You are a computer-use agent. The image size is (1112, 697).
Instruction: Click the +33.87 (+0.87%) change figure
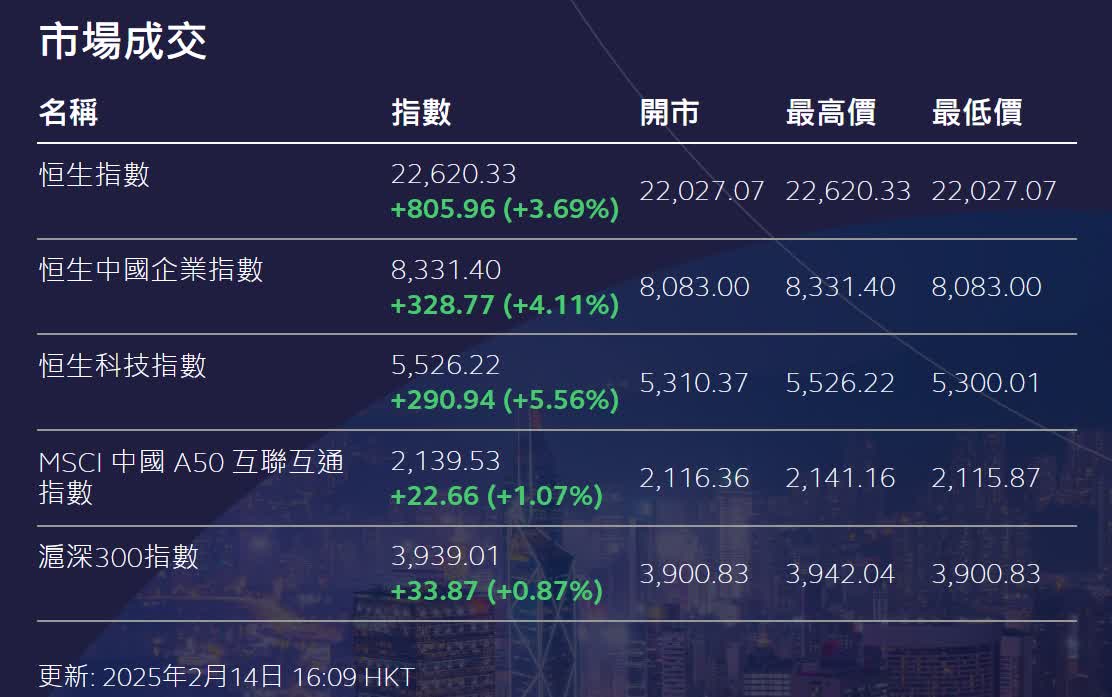(x=496, y=591)
